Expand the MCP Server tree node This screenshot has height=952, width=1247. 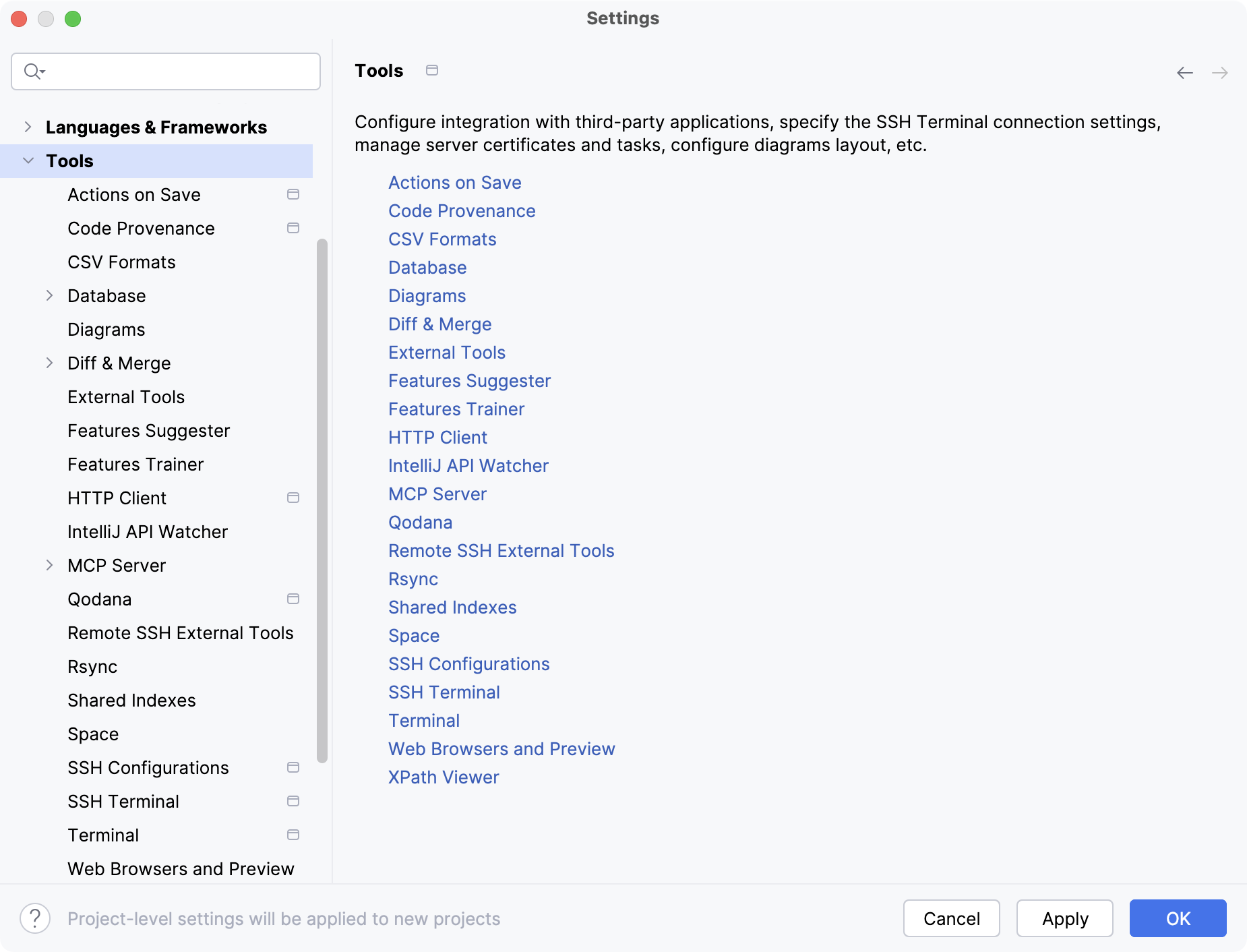(x=49, y=565)
